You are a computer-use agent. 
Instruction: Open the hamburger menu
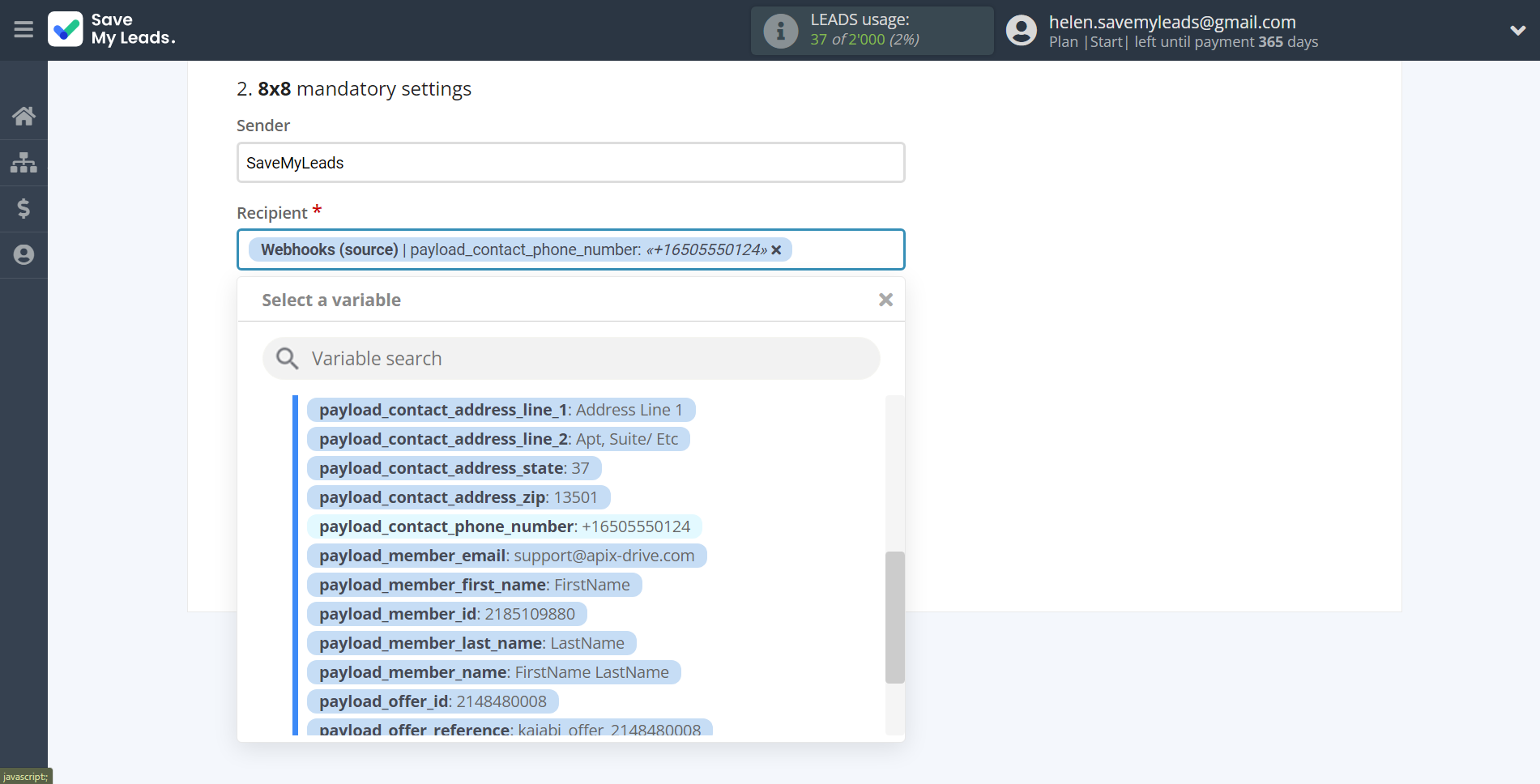point(23,30)
